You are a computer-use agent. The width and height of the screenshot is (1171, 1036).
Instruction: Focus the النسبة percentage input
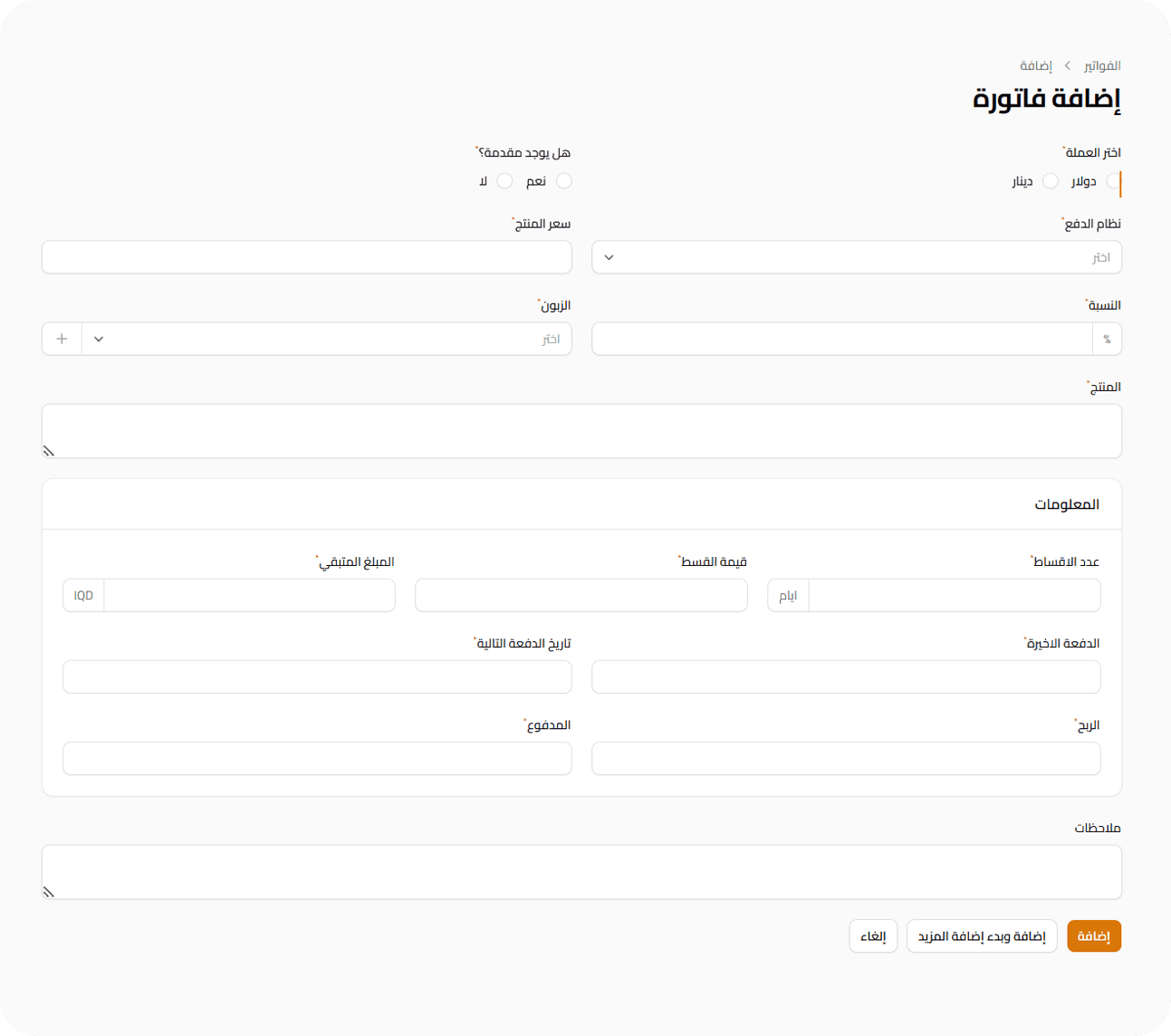click(x=842, y=339)
